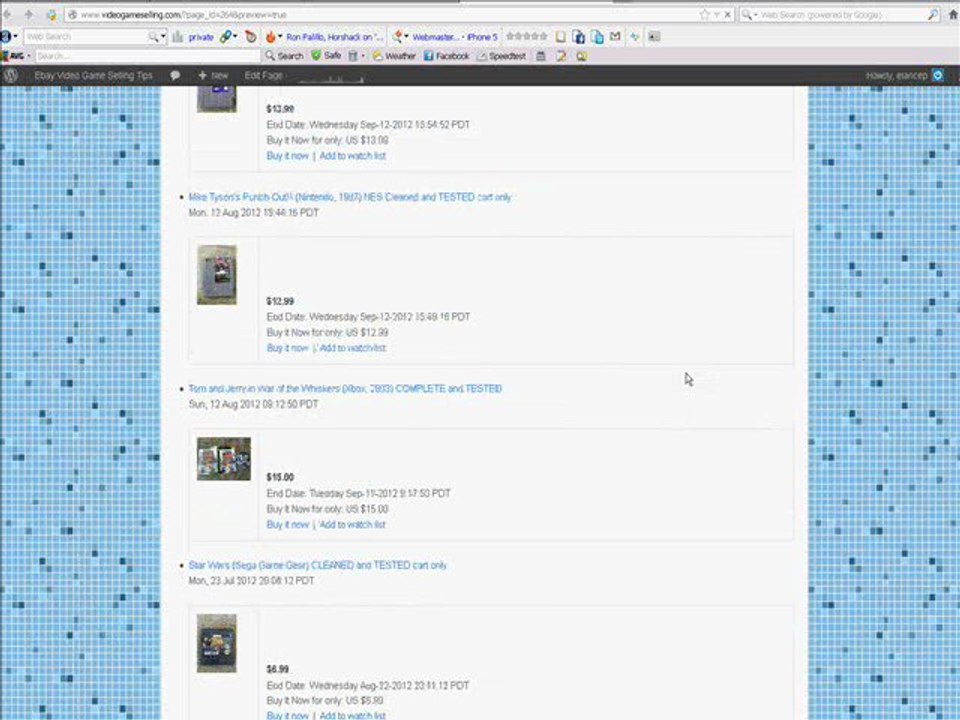The image size is (960, 720).
Task: Open the Ron Palillo news headline link
Action: tap(334, 37)
